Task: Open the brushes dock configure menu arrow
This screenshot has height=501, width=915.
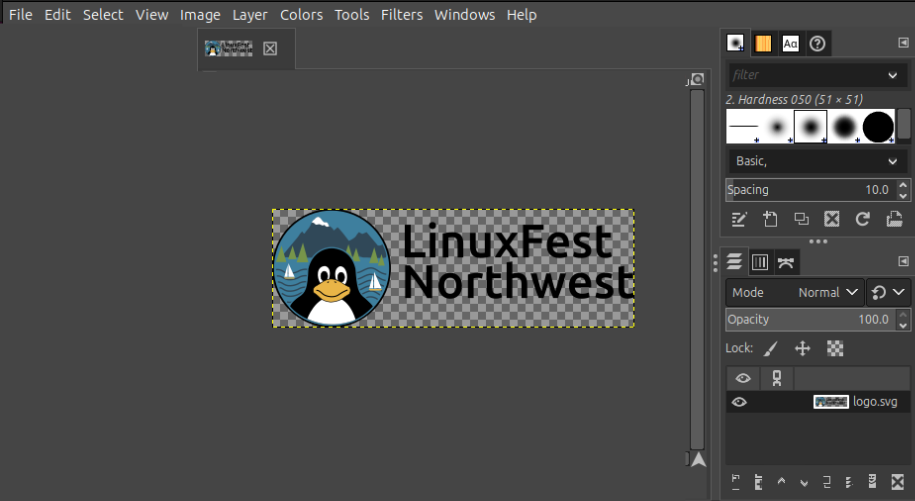Action: (903, 43)
